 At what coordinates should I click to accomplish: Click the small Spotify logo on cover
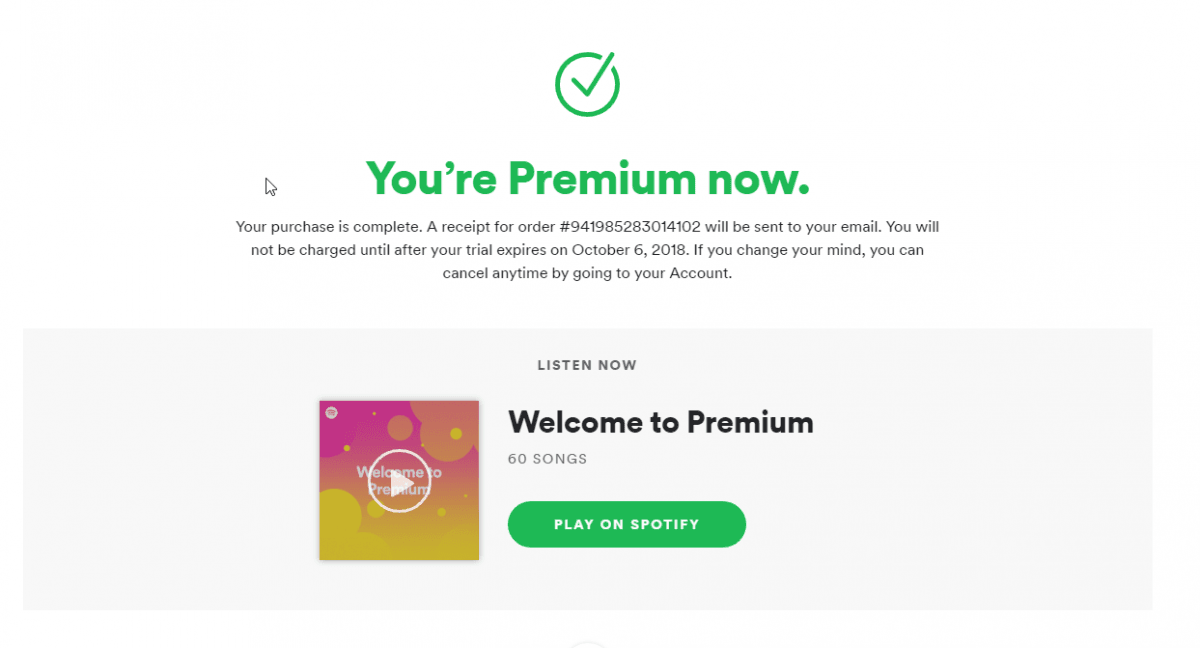(x=331, y=412)
